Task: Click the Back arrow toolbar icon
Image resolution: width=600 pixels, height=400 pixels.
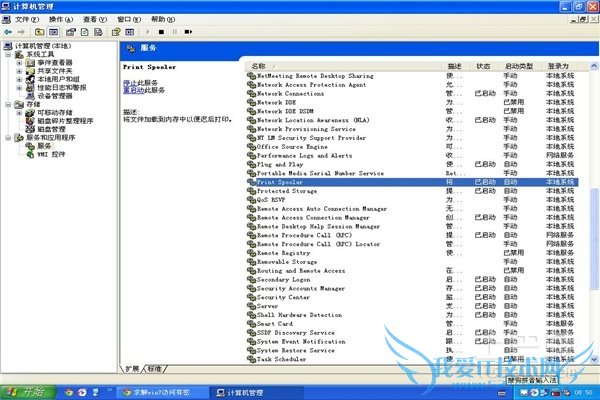Action: click(8, 31)
